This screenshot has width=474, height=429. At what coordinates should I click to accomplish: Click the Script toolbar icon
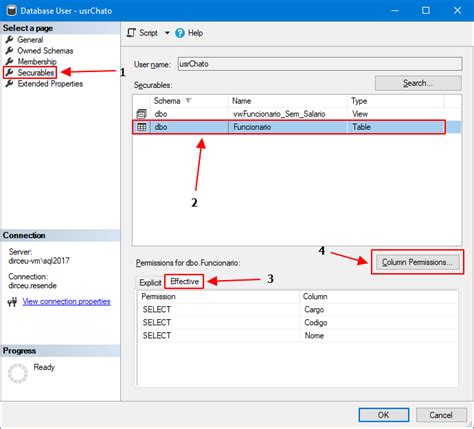131,33
